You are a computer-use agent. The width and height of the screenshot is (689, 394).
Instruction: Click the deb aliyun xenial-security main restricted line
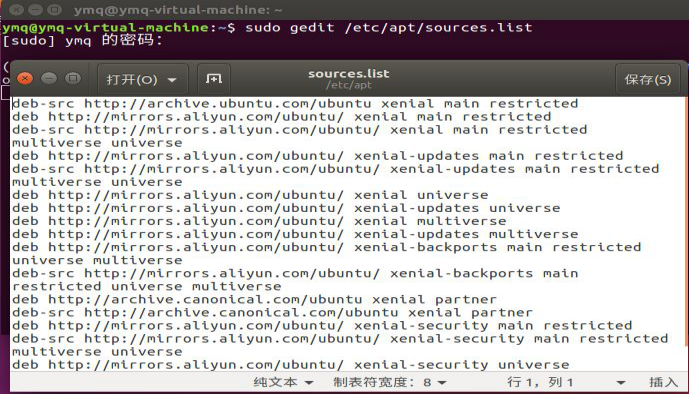(x=322, y=326)
